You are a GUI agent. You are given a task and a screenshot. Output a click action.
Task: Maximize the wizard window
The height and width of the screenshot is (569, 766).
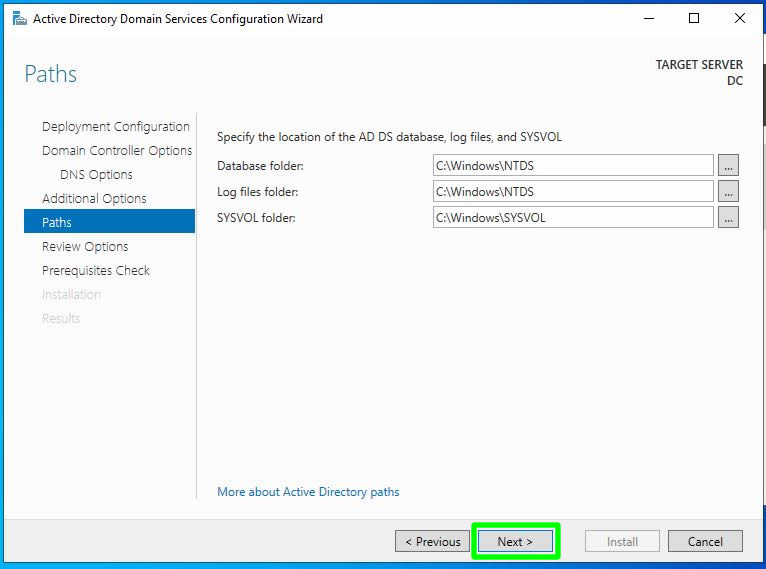694,18
